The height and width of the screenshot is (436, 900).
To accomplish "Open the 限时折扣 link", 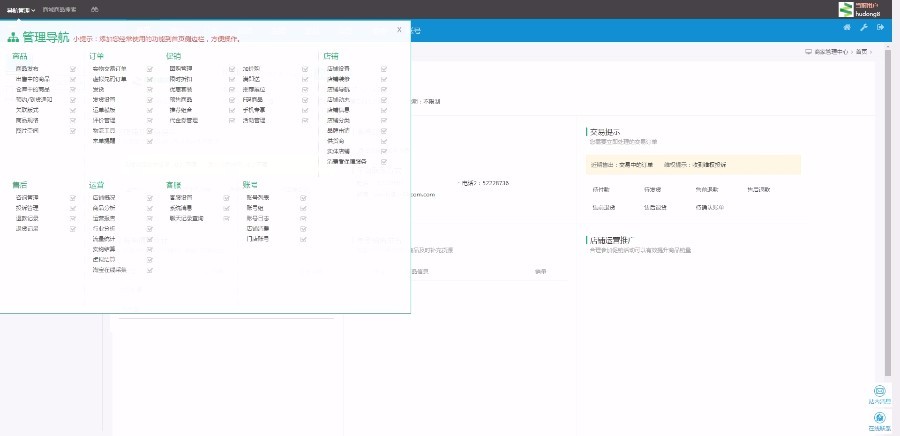I will coord(181,79).
